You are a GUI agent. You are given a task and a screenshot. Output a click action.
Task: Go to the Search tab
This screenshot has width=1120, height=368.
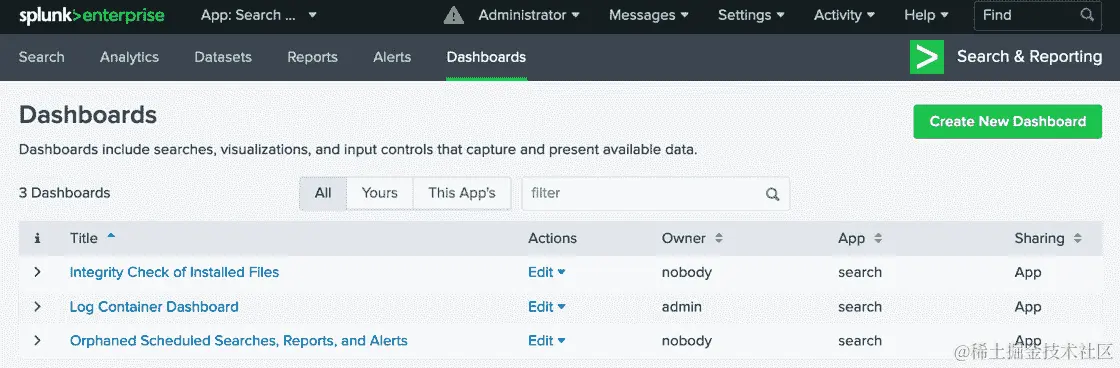pyautogui.click(x=41, y=57)
